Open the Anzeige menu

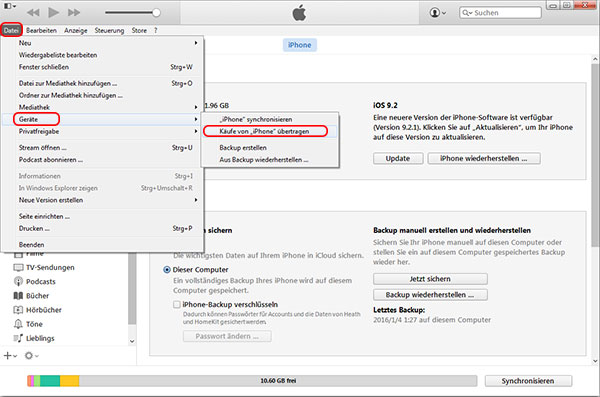[x=75, y=30]
